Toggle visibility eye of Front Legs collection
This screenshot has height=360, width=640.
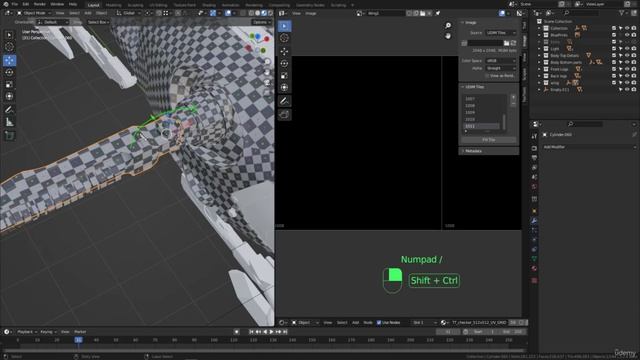click(x=627, y=69)
